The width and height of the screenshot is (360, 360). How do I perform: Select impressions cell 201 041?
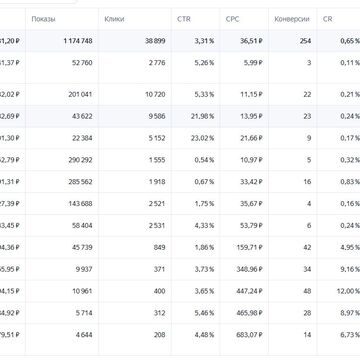[x=80, y=94]
